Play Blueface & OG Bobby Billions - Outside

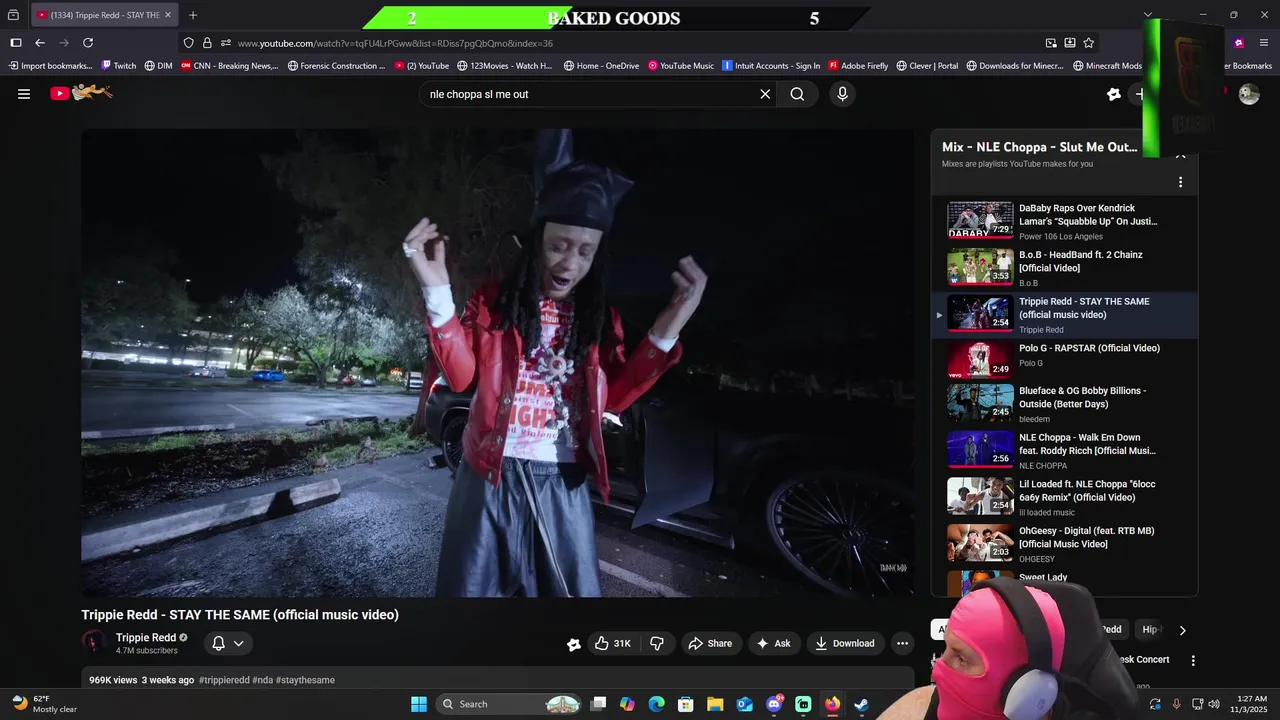point(1064,404)
